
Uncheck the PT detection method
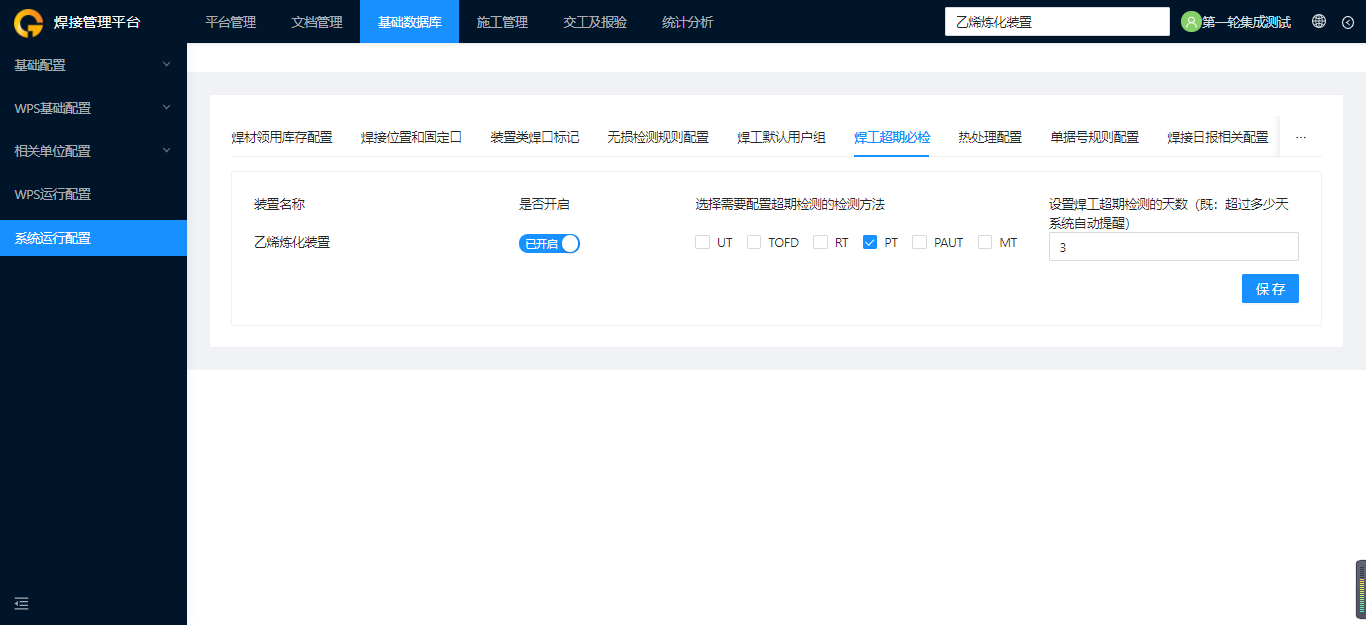coord(870,242)
